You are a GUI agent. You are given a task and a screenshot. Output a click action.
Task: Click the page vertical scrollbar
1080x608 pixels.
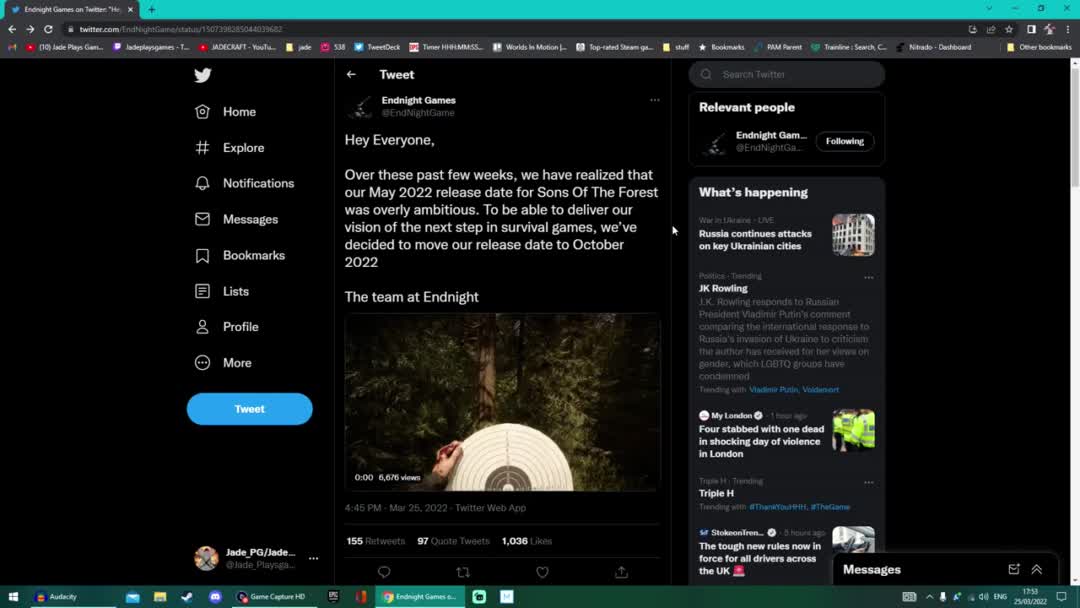coord(1075,130)
